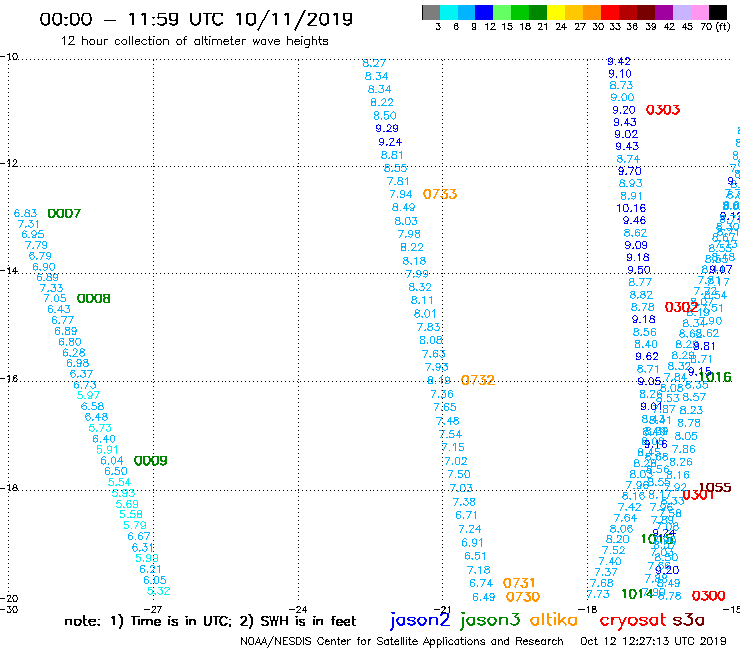The image size is (740, 650).
Task: Click the '70 (ft)' scale label
Action: pyautogui.click(x=715, y=26)
